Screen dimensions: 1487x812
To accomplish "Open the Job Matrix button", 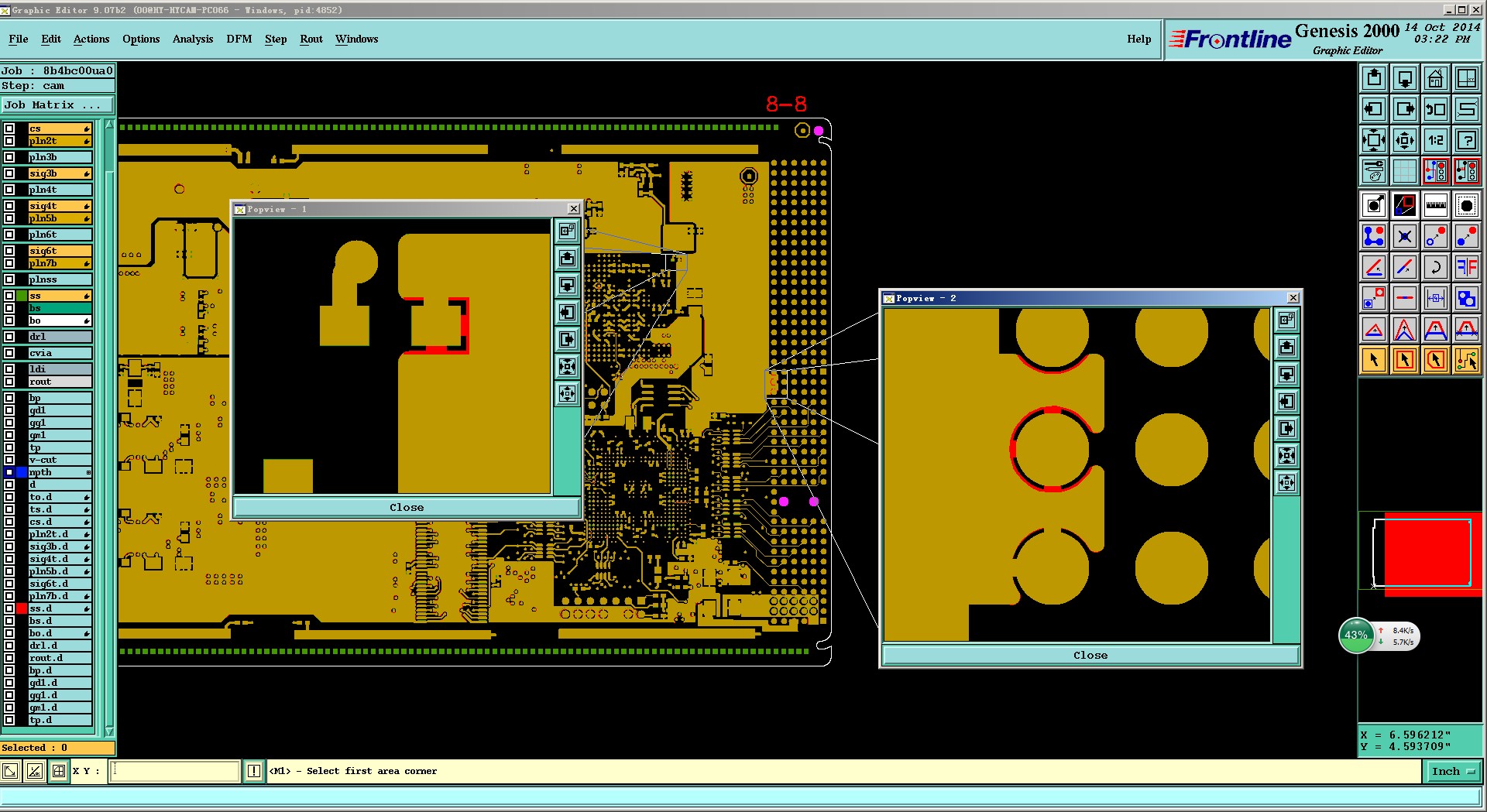I will coord(57,105).
